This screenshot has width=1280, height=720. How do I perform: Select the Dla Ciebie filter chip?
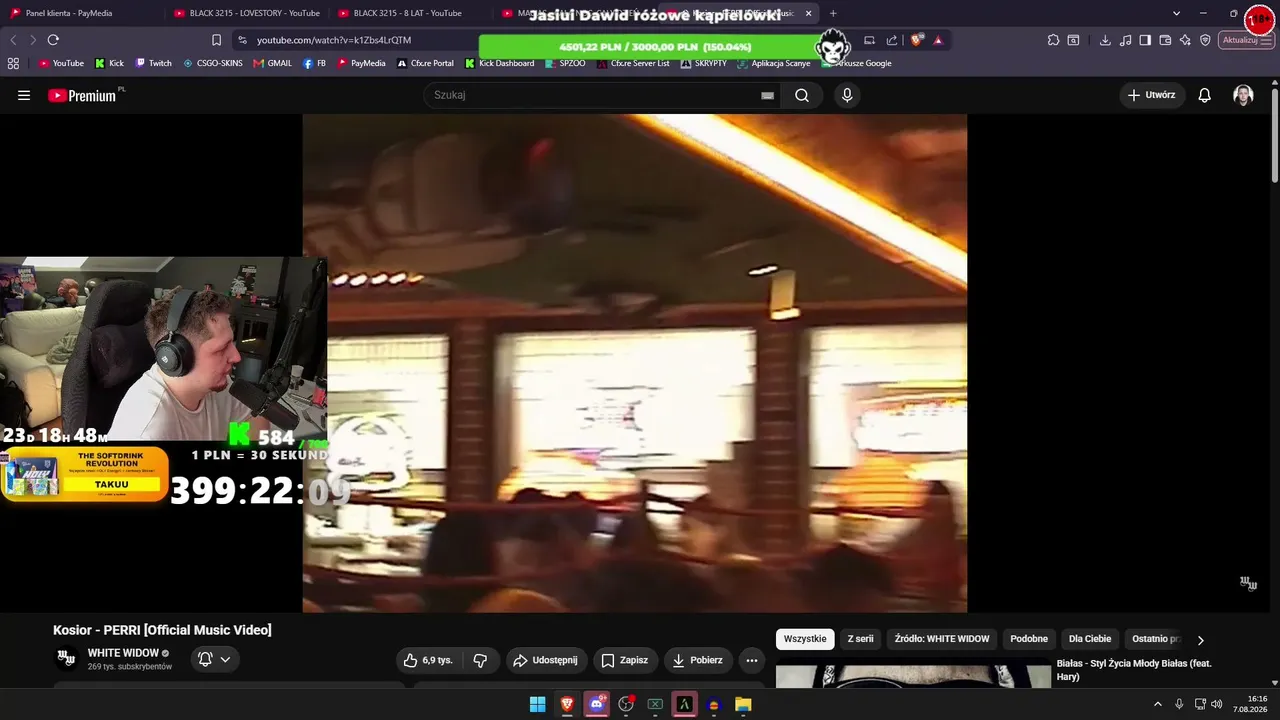(x=1090, y=639)
